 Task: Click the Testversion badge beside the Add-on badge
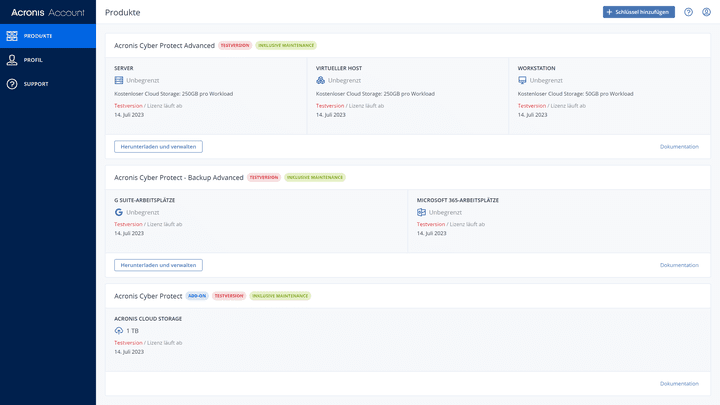click(x=229, y=296)
